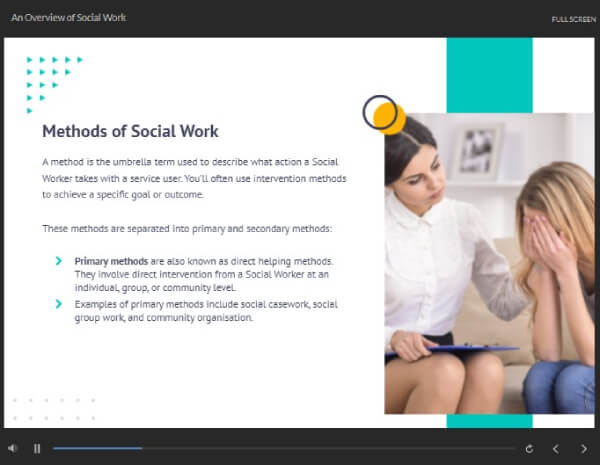Click the course title 'An Overview of Social Work'

click(68, 18)
